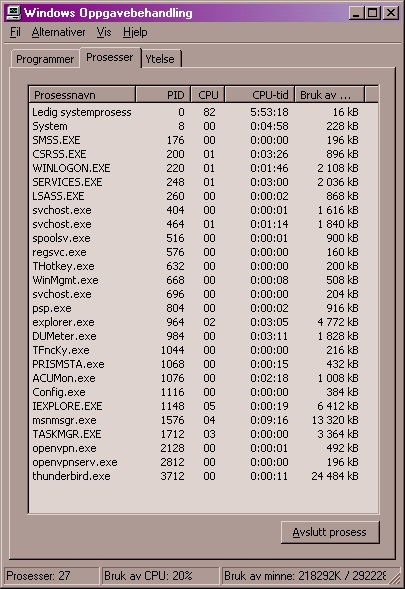Select the THotkey.exe process
Screen dimensions: 405x589
(203, 266)
